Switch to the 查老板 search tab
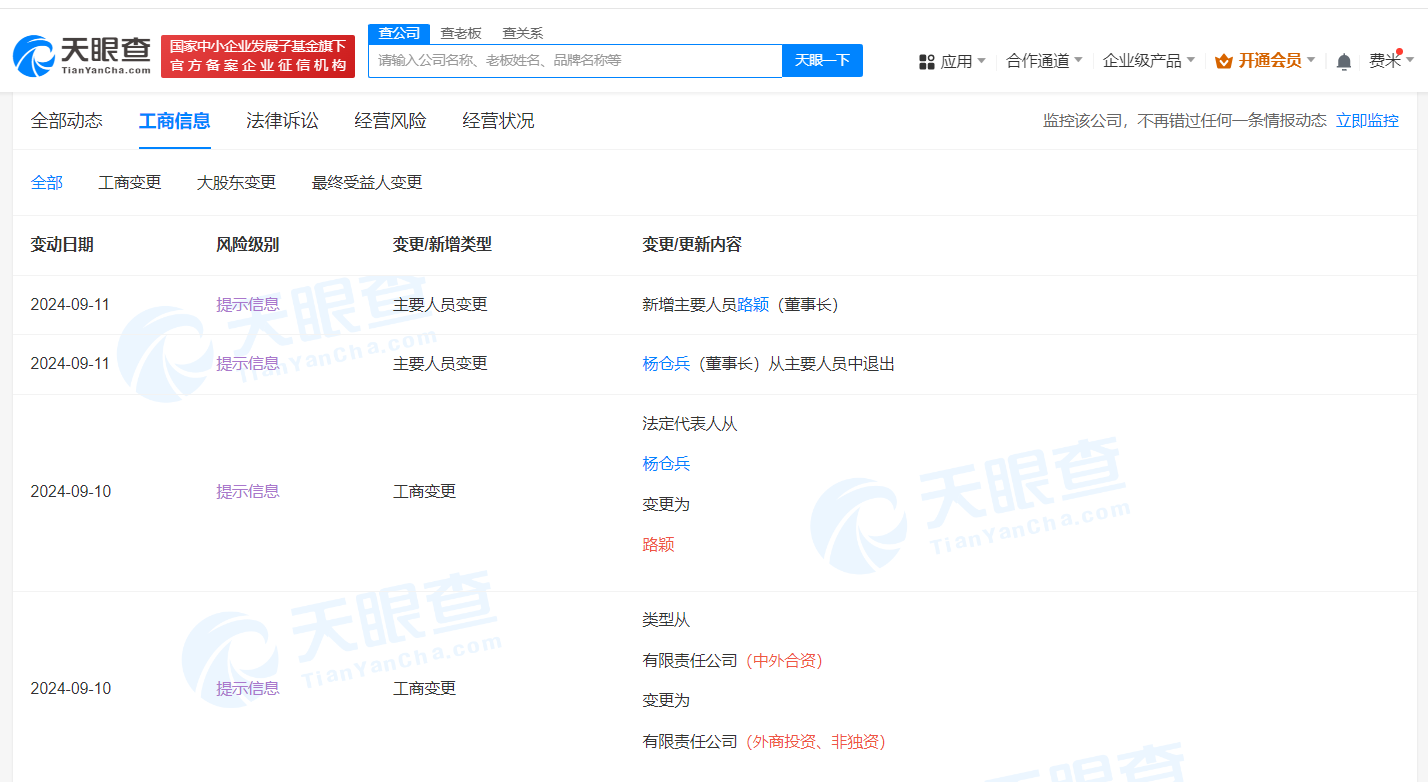 [x=461, y=33]
